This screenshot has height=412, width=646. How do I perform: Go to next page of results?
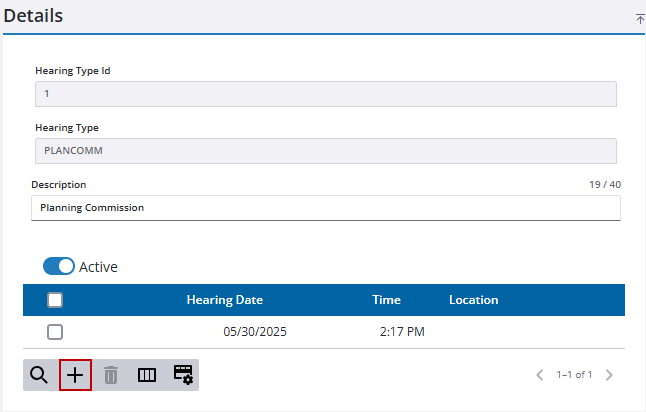coord(609,375)
